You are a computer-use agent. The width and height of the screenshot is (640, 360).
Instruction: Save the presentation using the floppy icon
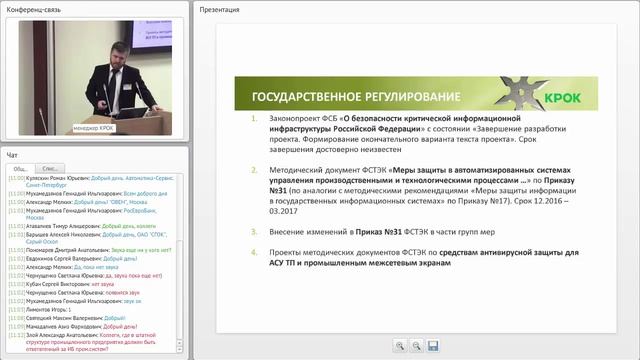(x=433, y=346)
